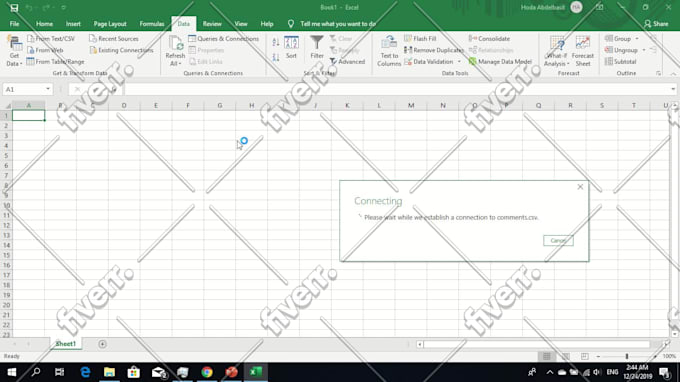Click the Share button
This screenshot has height=382, width=680.
point(656,24)
